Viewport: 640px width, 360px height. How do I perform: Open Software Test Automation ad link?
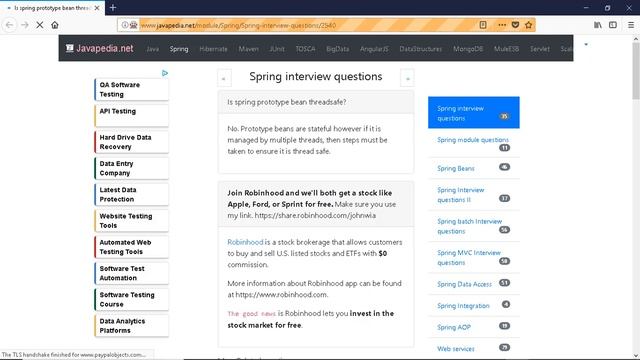[131, 273]
